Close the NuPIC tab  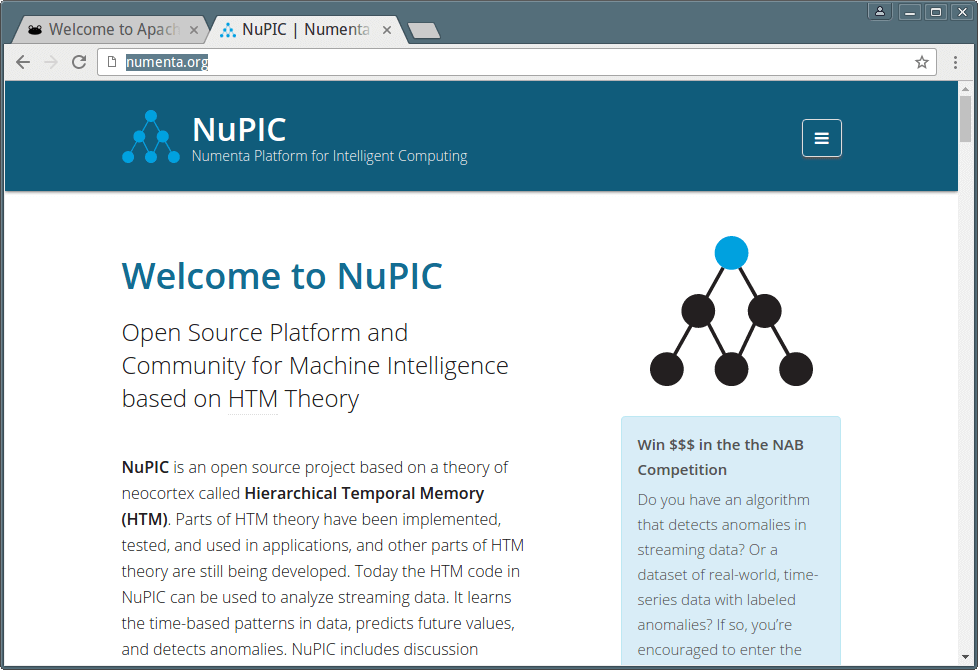(x=386, y=30)
